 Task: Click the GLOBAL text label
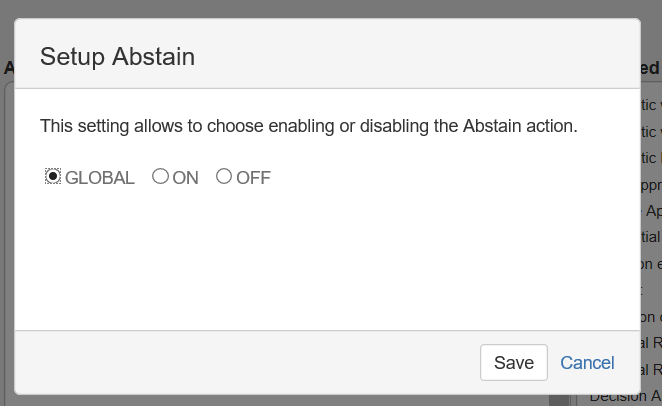pos(99,178)
